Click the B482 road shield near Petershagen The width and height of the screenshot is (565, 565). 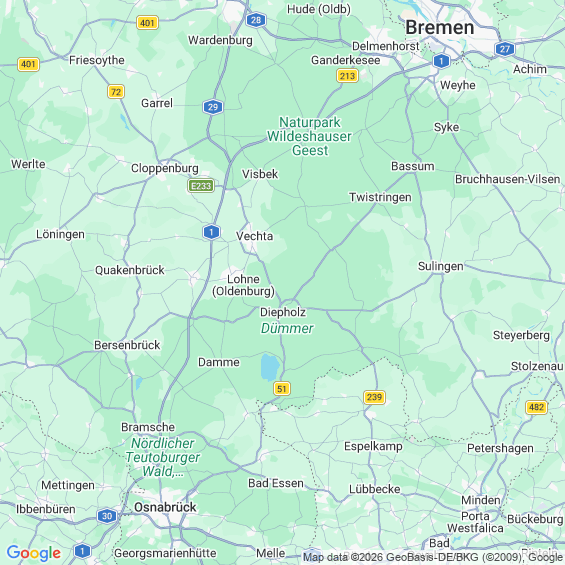point(537,407)
